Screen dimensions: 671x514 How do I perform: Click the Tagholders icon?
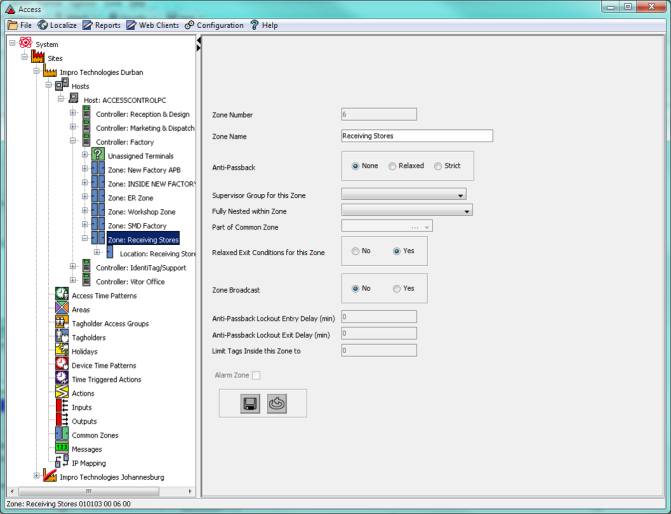62,336
